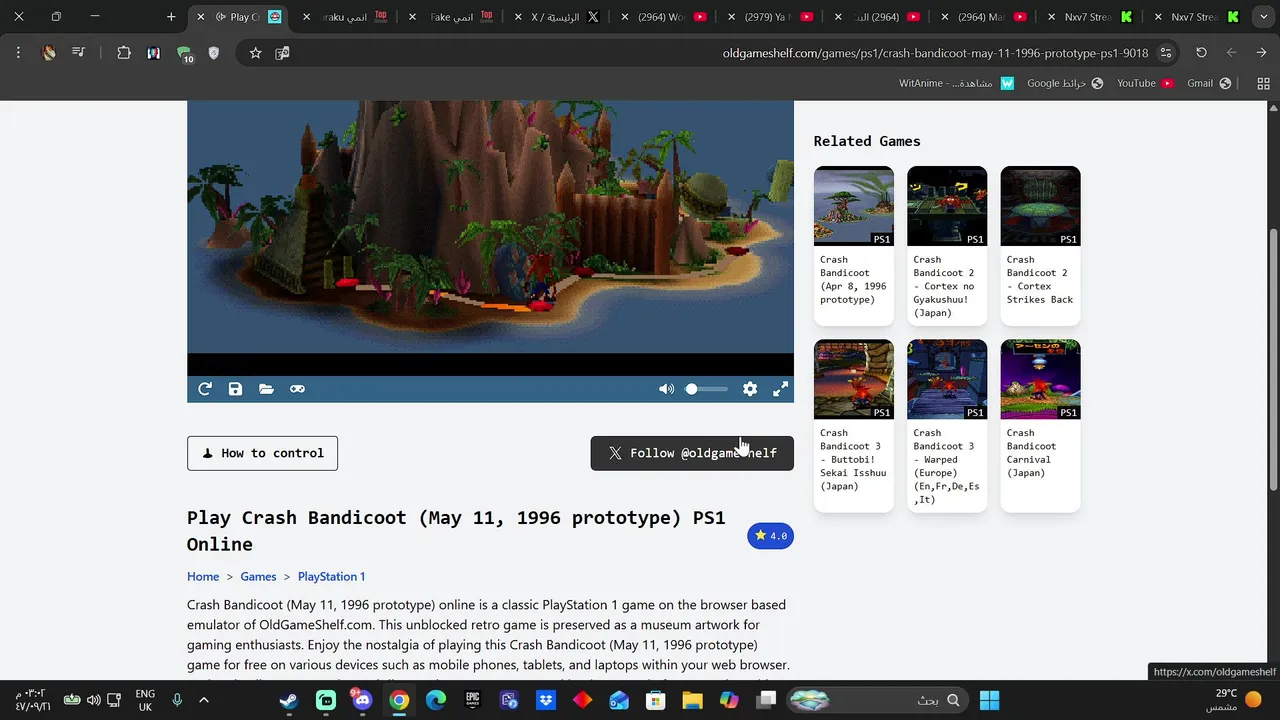Screen dimensions: 1280x720
Task: Click the How to control button
Action: 262,453
